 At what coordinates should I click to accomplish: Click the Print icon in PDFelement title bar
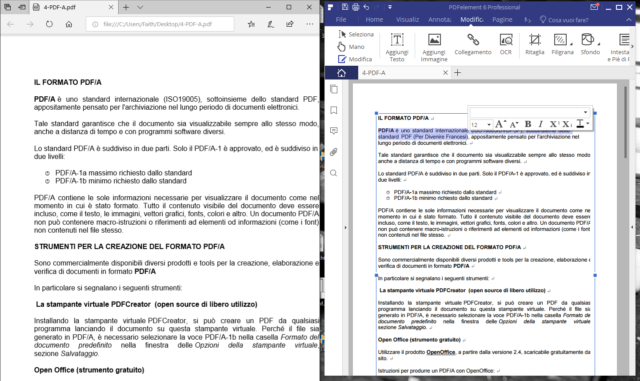point(356,7)
